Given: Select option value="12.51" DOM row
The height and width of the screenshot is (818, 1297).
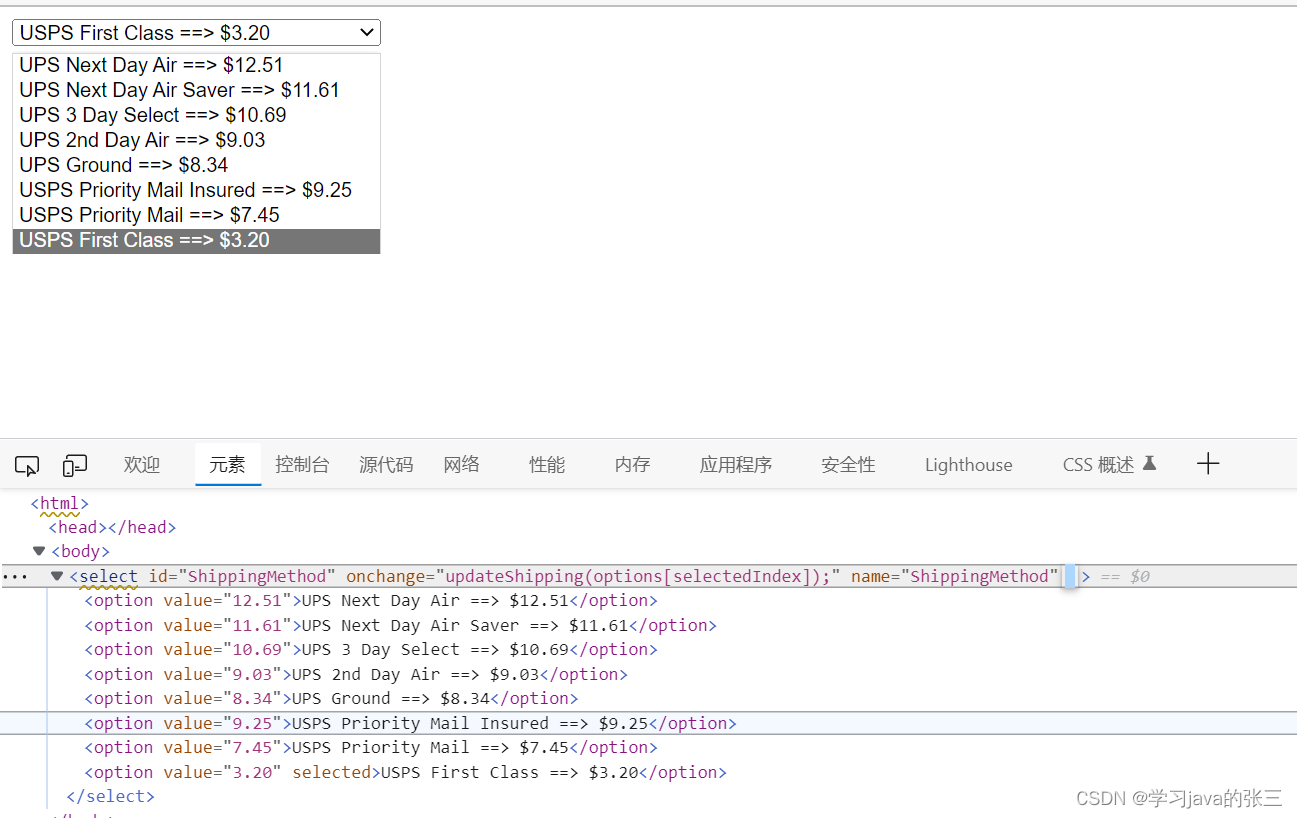Looking at the screenshot, I should pos(371,601).
